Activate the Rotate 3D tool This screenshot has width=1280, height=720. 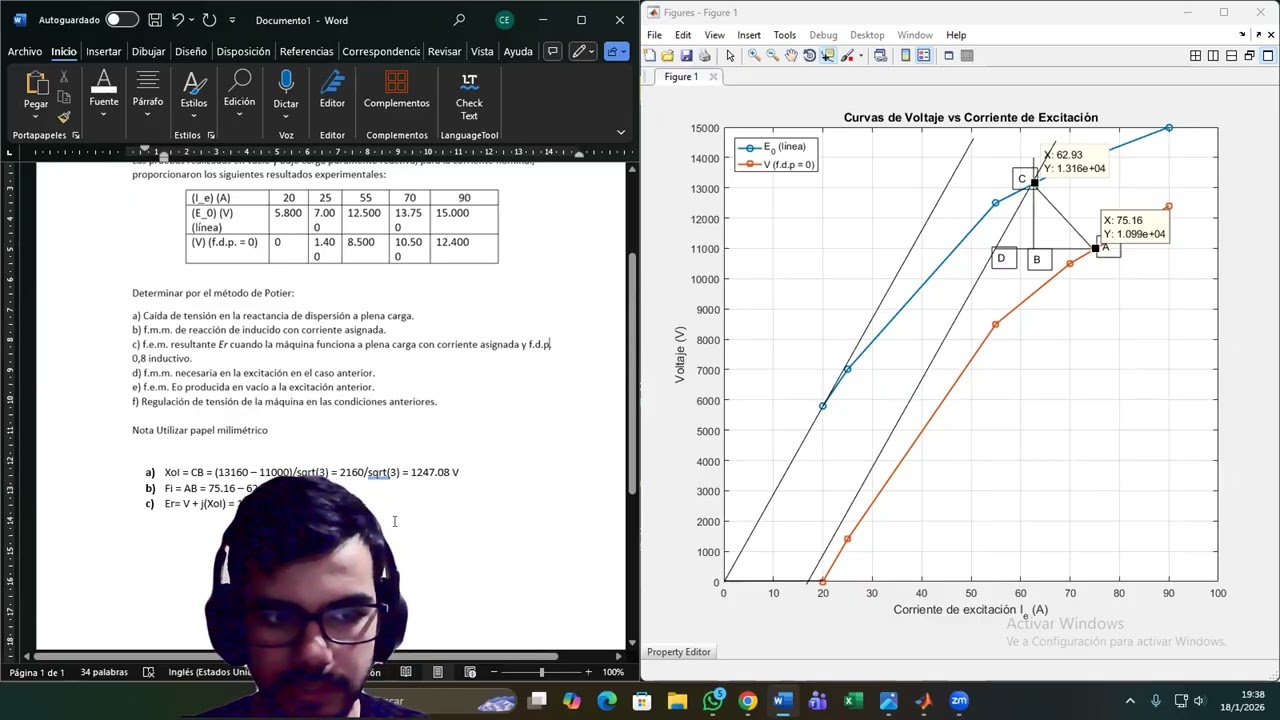(x=809, y=56)
